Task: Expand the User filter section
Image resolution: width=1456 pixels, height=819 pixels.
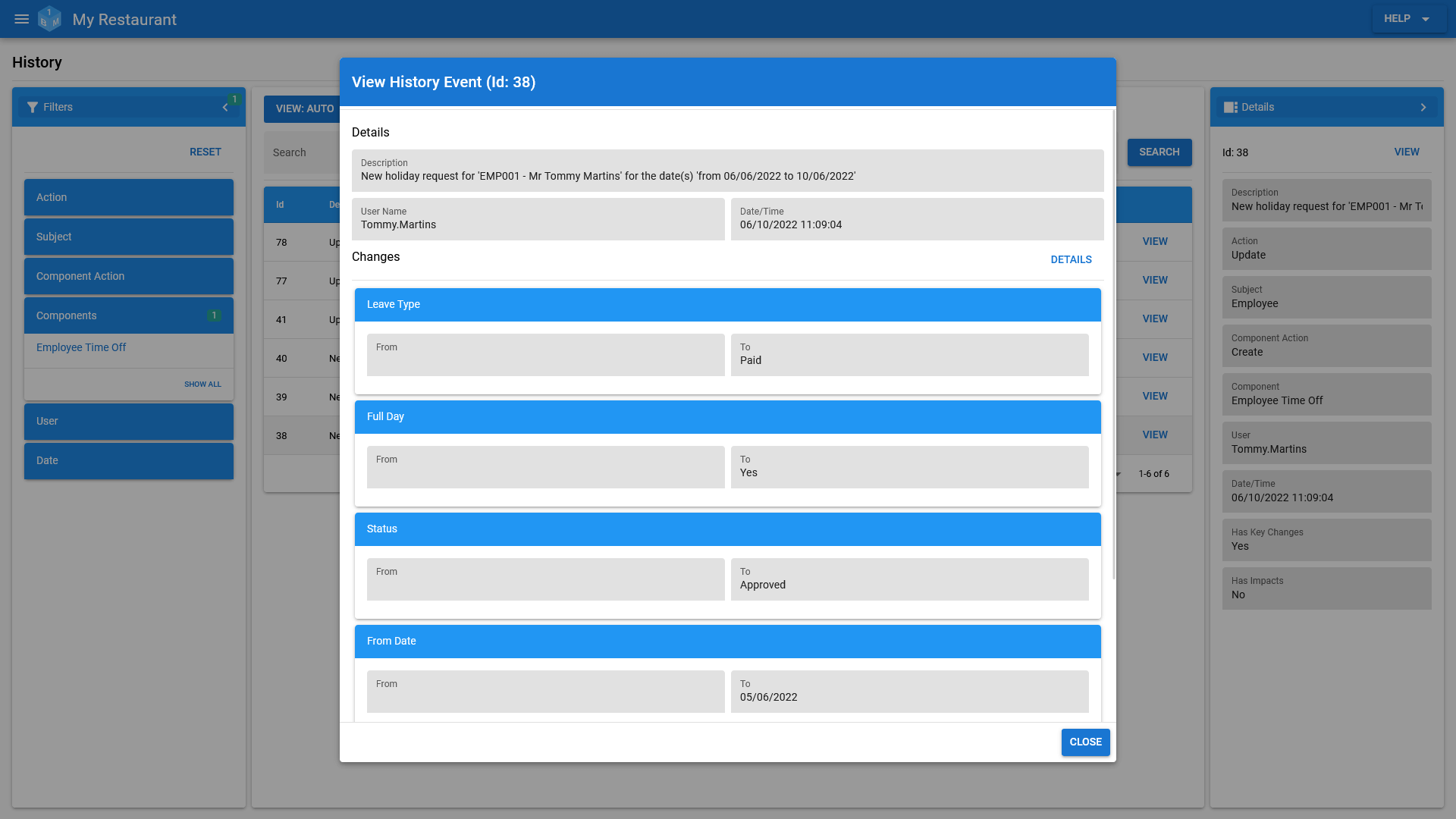Action: [129, 422]
